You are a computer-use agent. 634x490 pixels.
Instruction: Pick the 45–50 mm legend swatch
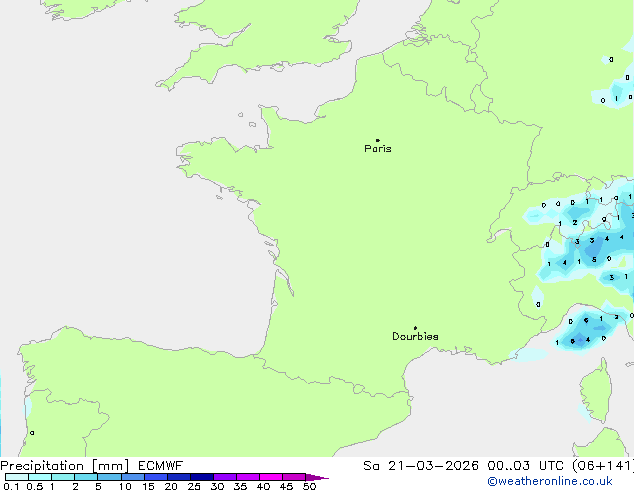[294, 477]
